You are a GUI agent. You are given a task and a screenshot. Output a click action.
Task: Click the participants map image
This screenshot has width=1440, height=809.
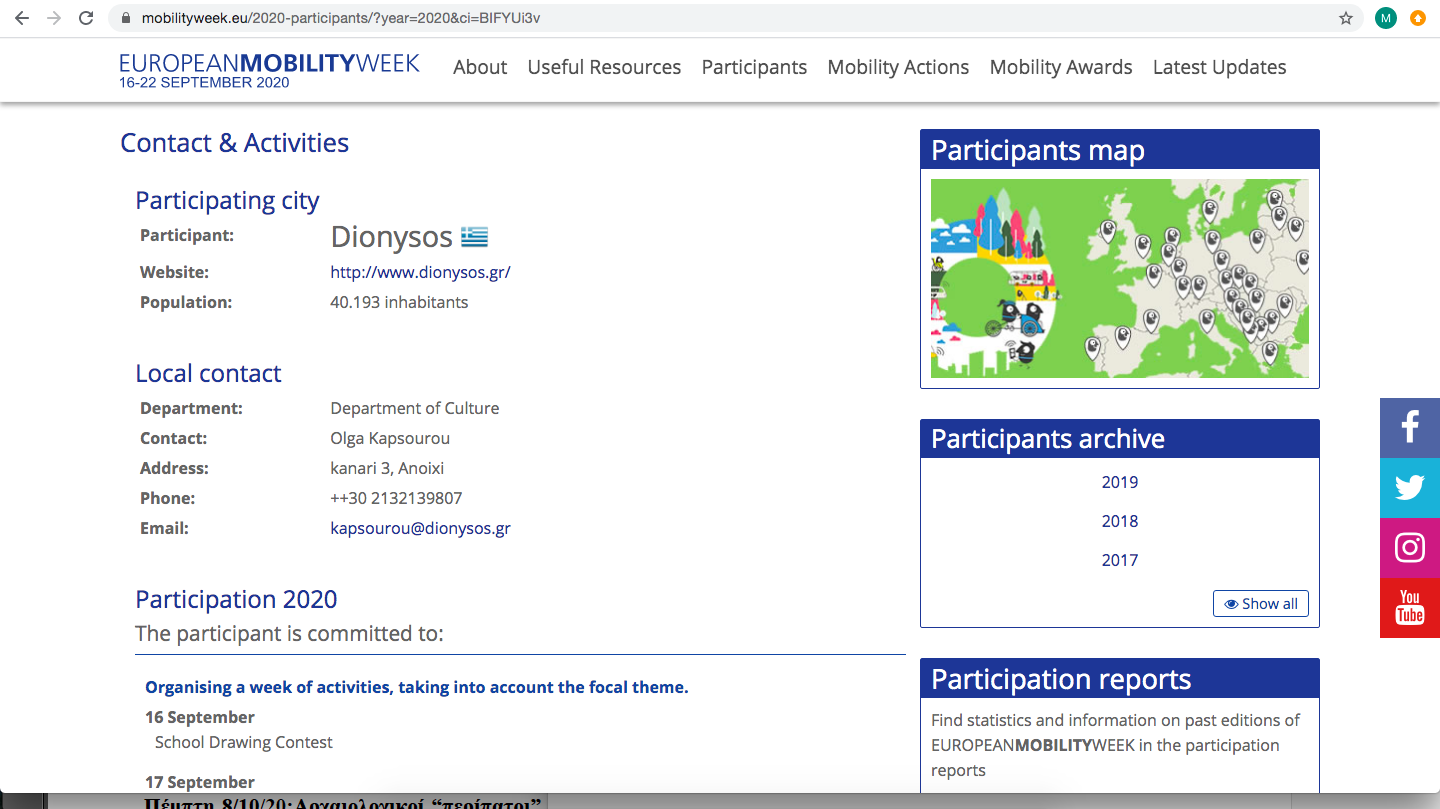(1120, 278)
